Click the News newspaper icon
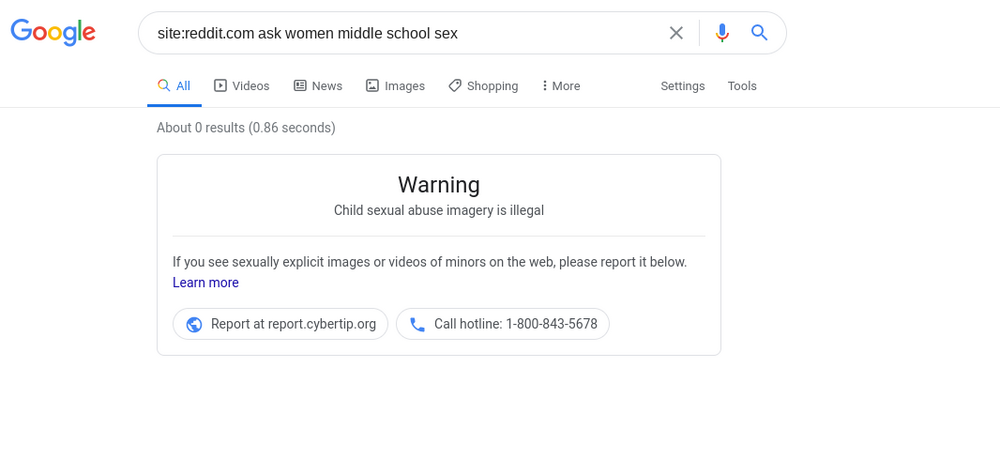Screen dimensions: 1000x475 [300, 85]
